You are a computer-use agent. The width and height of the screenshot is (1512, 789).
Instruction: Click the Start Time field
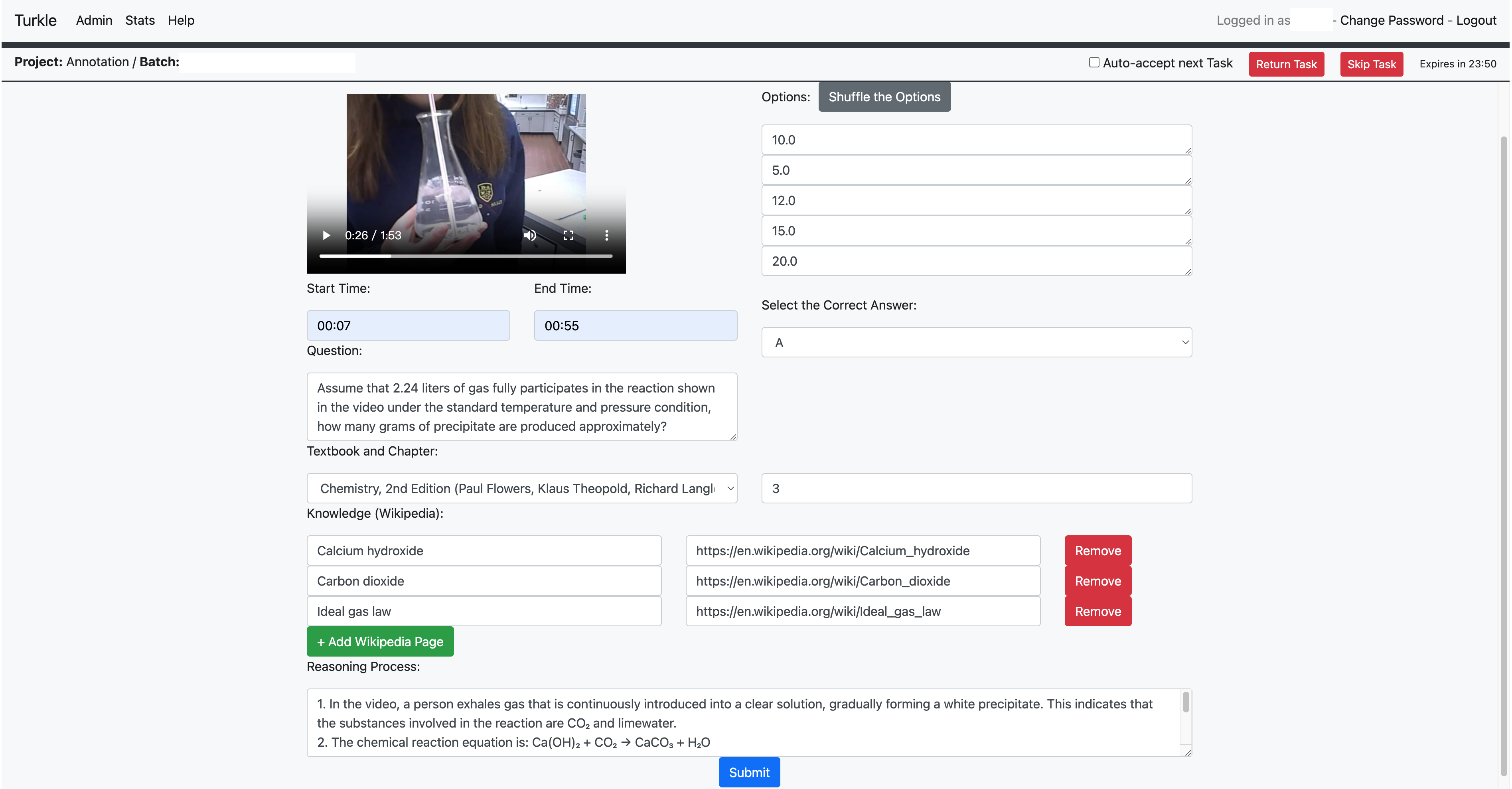(x=408, y=326)
